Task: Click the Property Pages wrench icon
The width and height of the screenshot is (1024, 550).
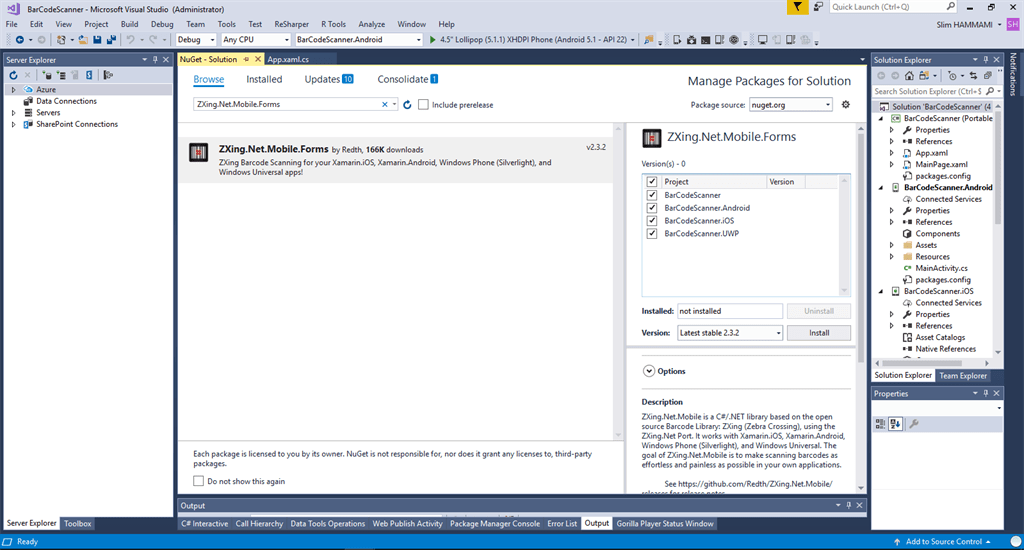Action: tap(914, 424)
